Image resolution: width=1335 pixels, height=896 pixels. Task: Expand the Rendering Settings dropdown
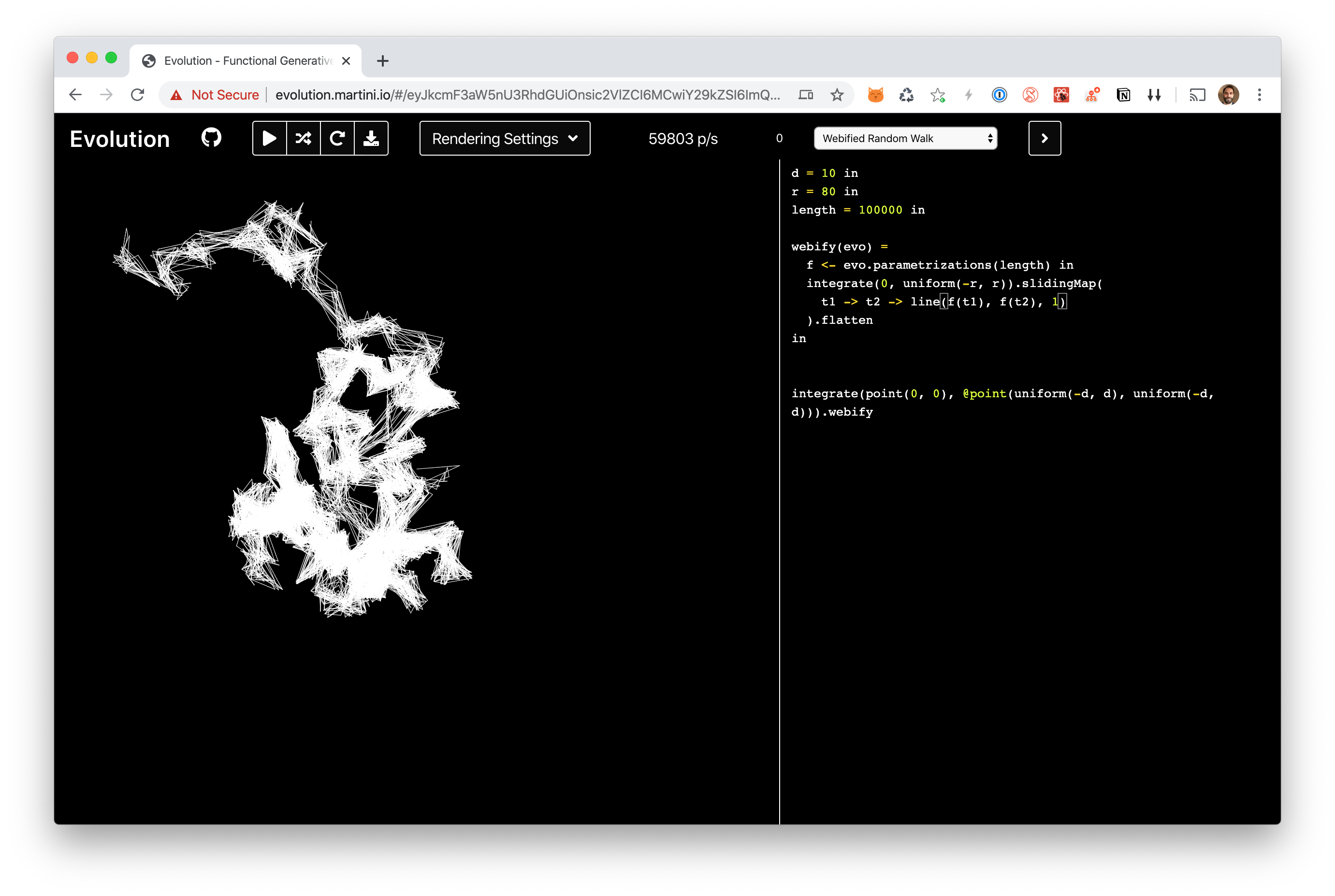tap(505, 138)
